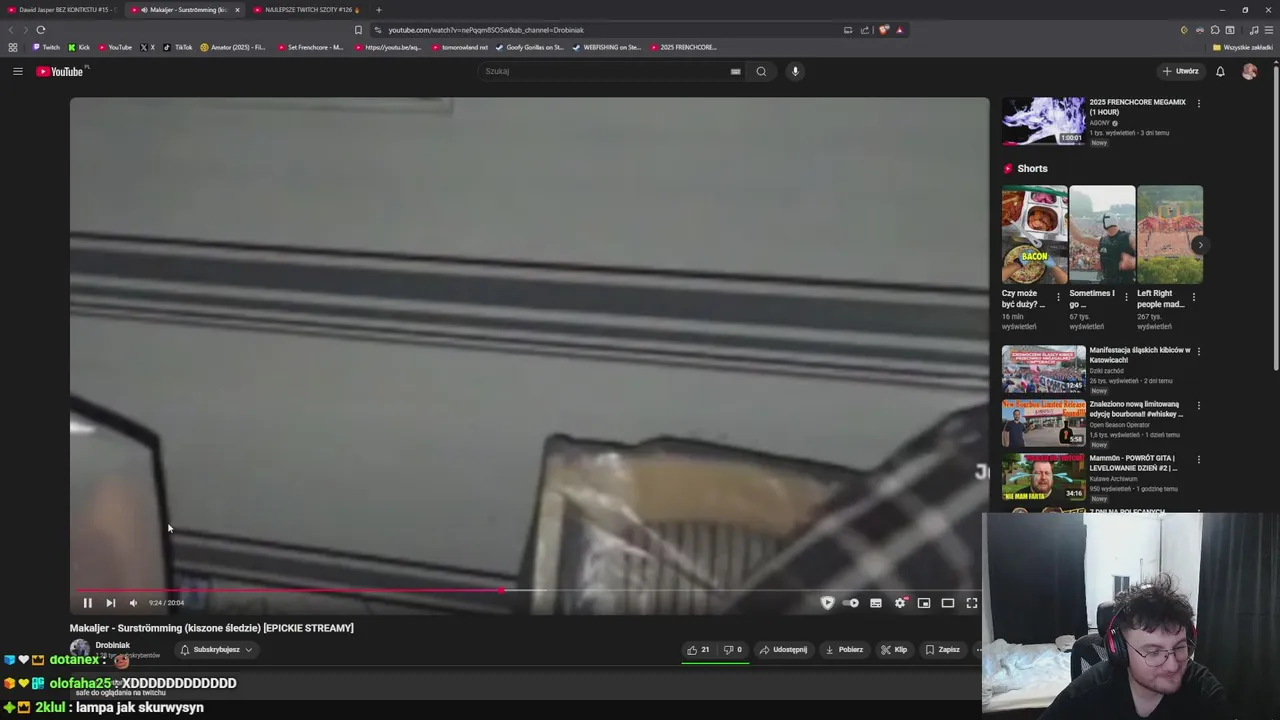Click the shield icon in player controls
This screenshot has height=720, width=1280.
click(x=827, y=603)
